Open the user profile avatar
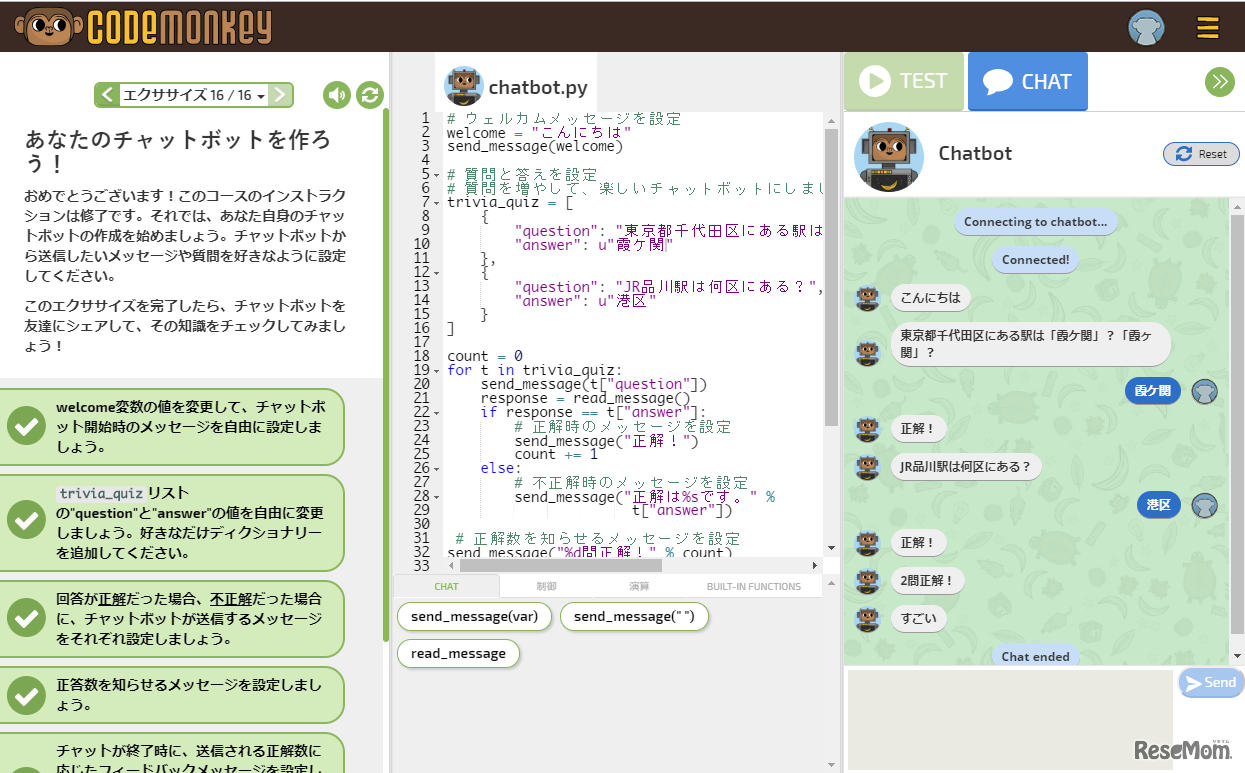1245x773 pixels. tap(1146, 27)
